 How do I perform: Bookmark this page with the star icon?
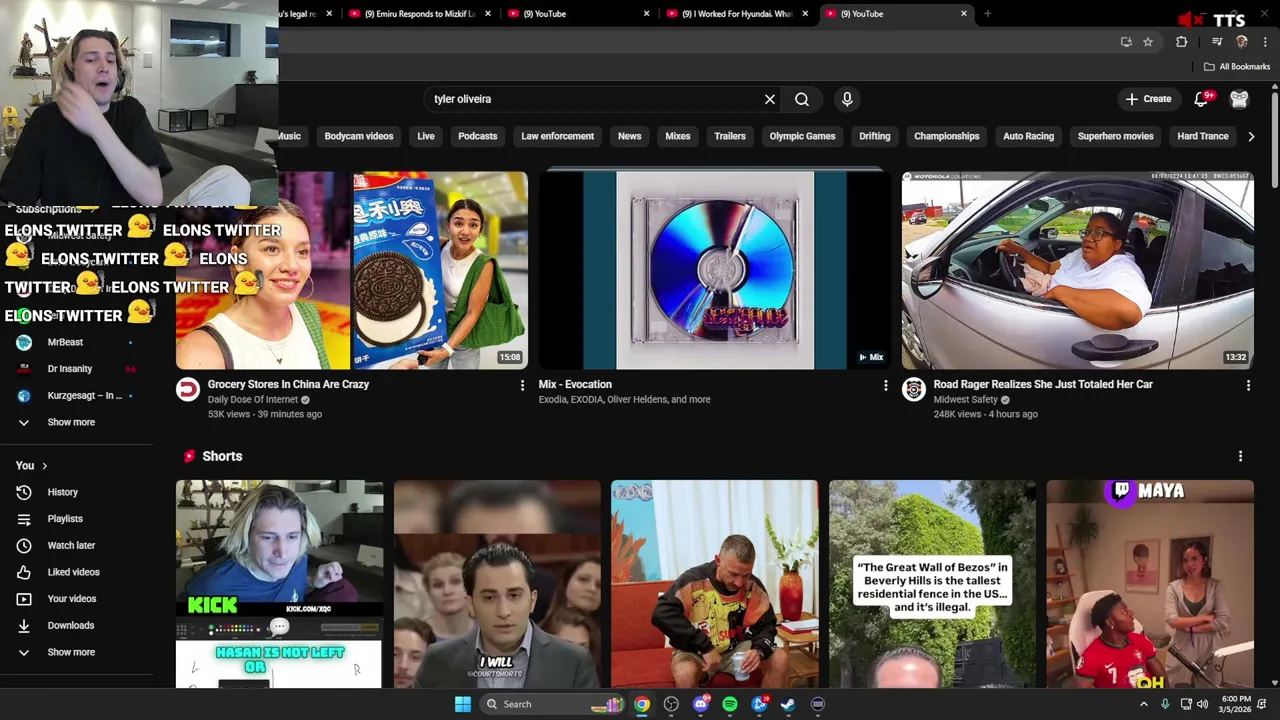pos(1148,42)
